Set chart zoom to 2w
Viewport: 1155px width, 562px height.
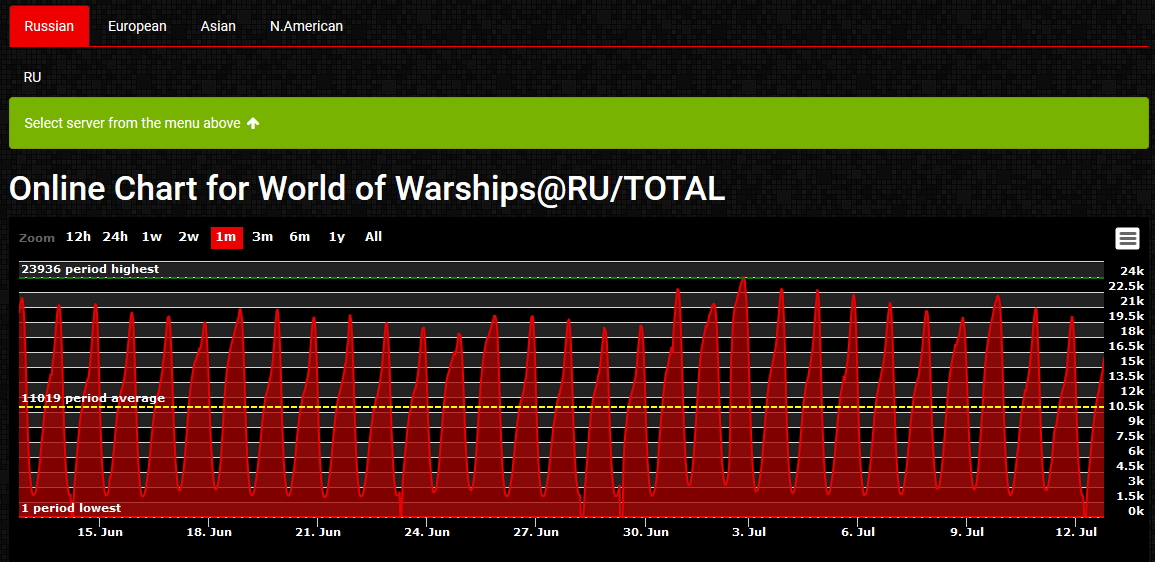pos(189,237)
